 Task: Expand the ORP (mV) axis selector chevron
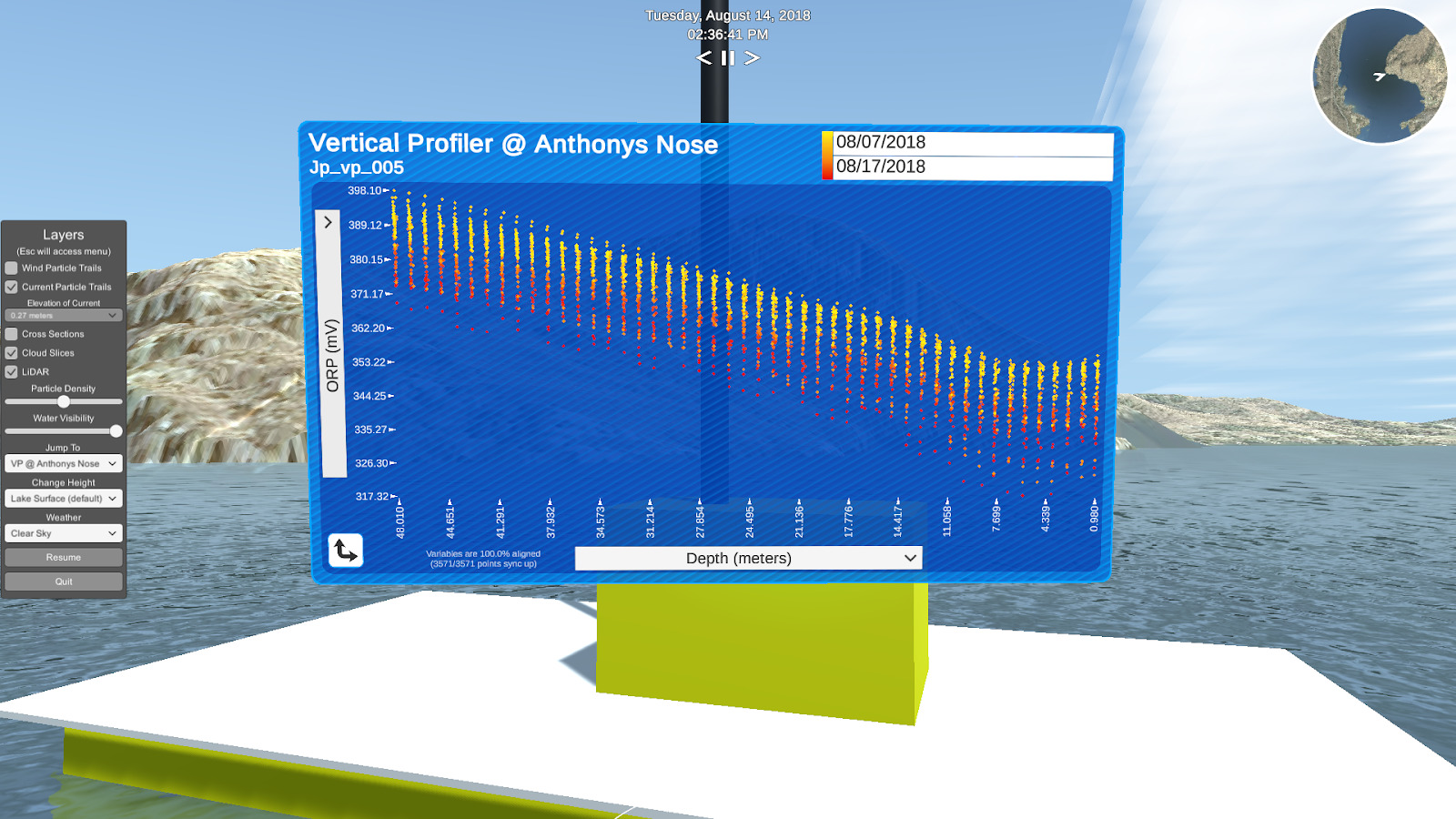click(329, 222)
